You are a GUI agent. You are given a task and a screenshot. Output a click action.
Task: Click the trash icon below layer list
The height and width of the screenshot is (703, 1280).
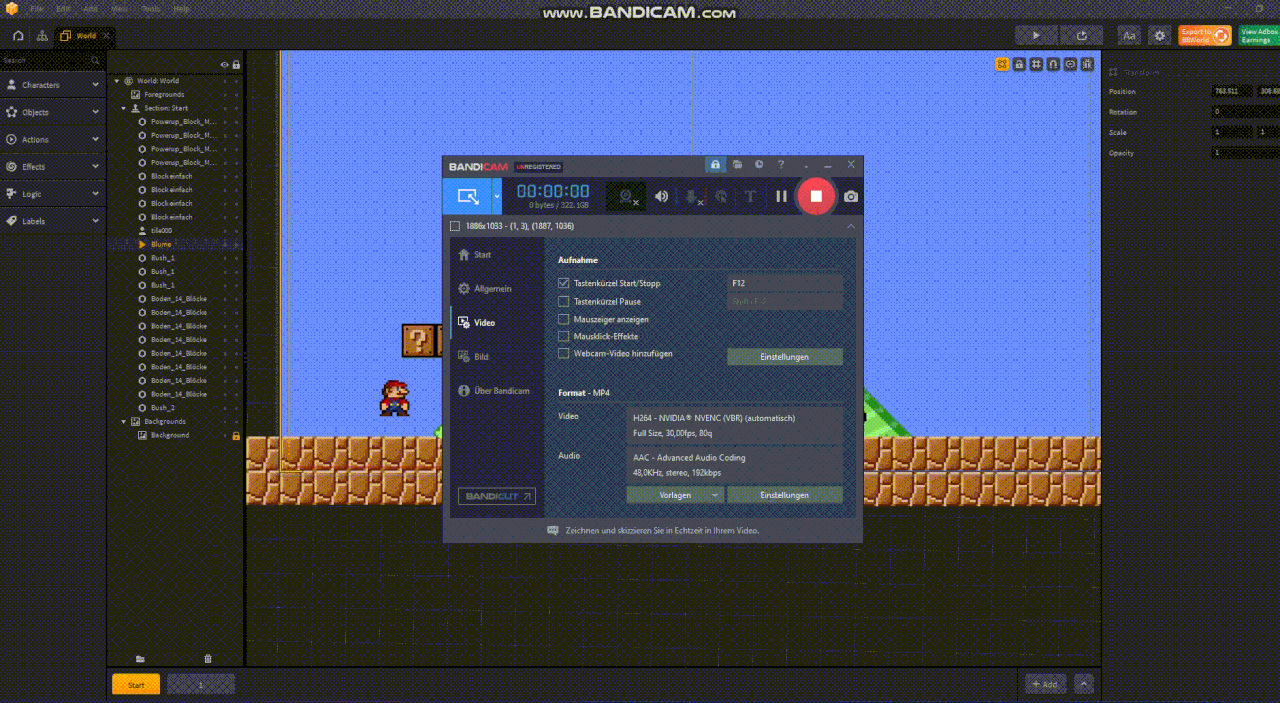[208, 658]
